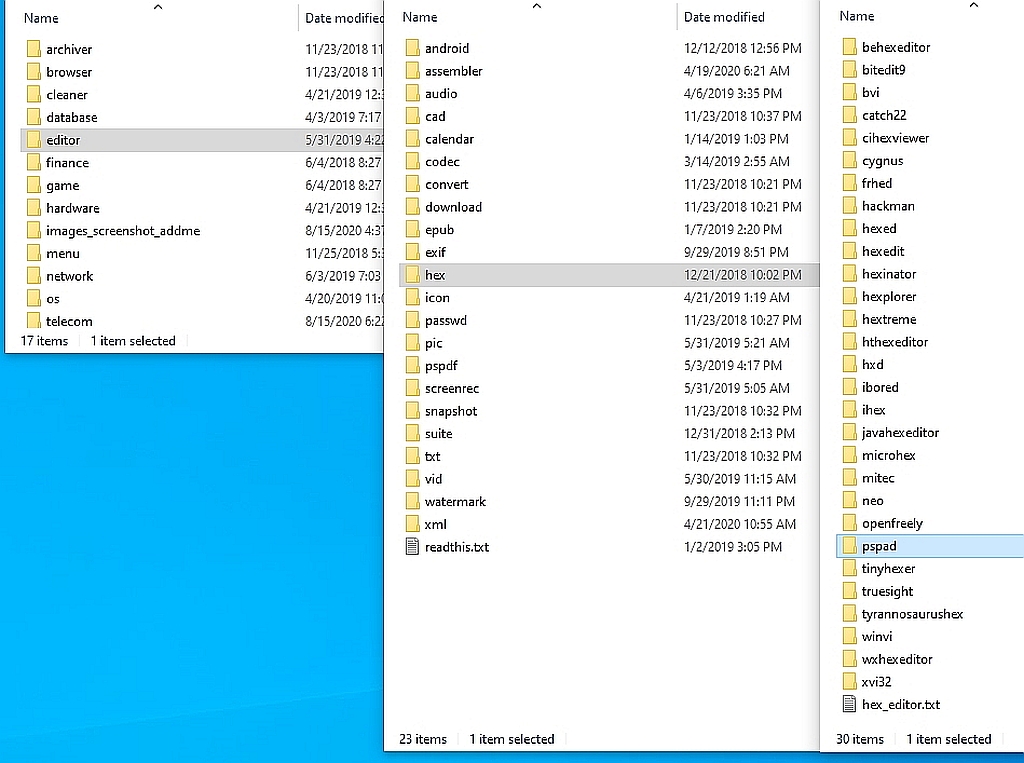Select the xvi32 folder icon
This screenshot has width=1024, height=763.
(x=849, y=682)
